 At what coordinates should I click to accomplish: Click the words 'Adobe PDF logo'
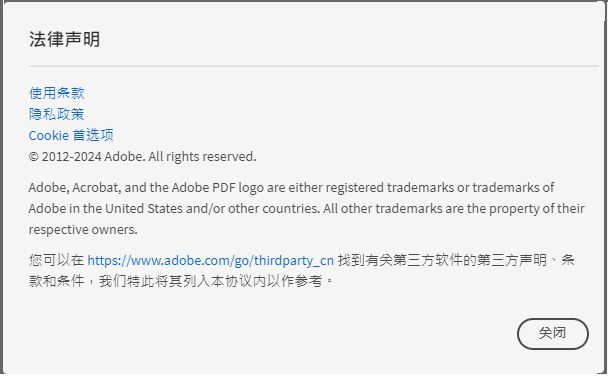[218, 188]
